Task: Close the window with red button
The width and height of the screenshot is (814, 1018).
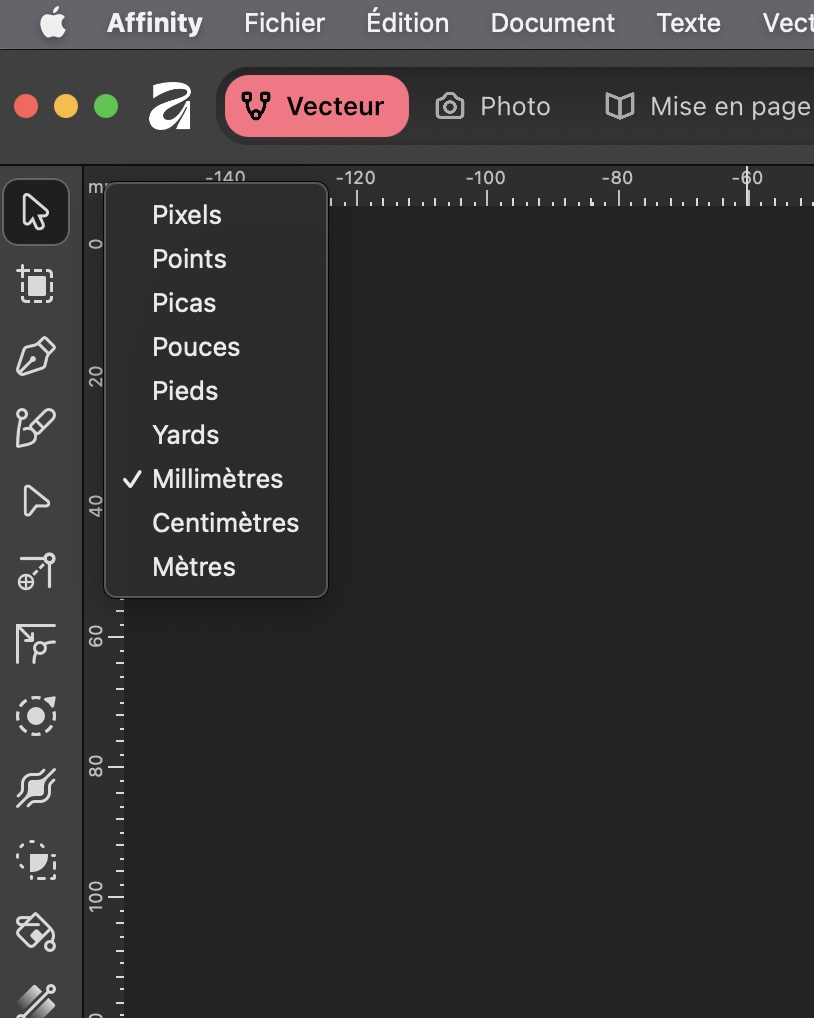Action: (26, 106)
